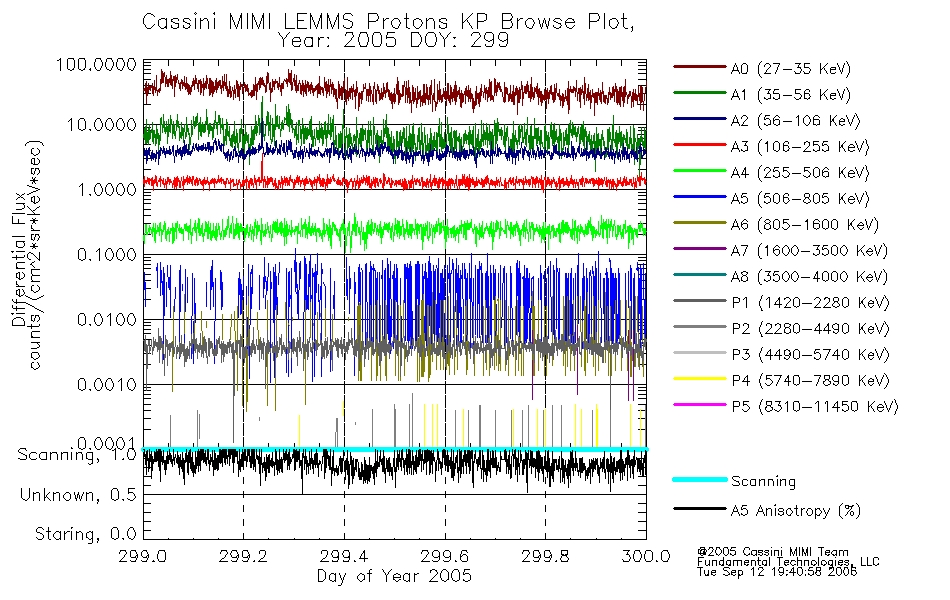
Task: Click the A6 (805-1600 KeV) legend label
Action: (805, 224)
